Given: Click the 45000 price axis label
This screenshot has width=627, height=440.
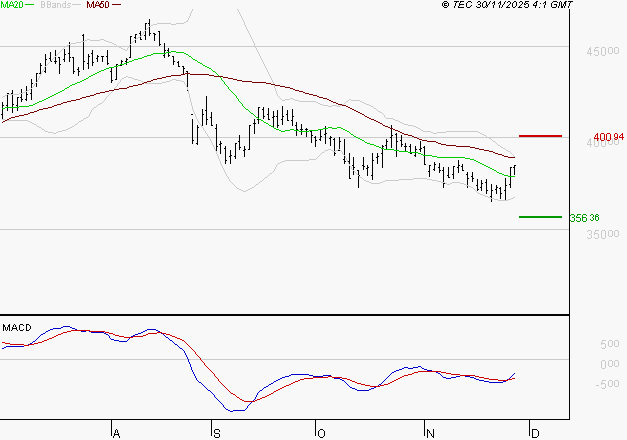Looking at the screenshot, I should point(603,51).
